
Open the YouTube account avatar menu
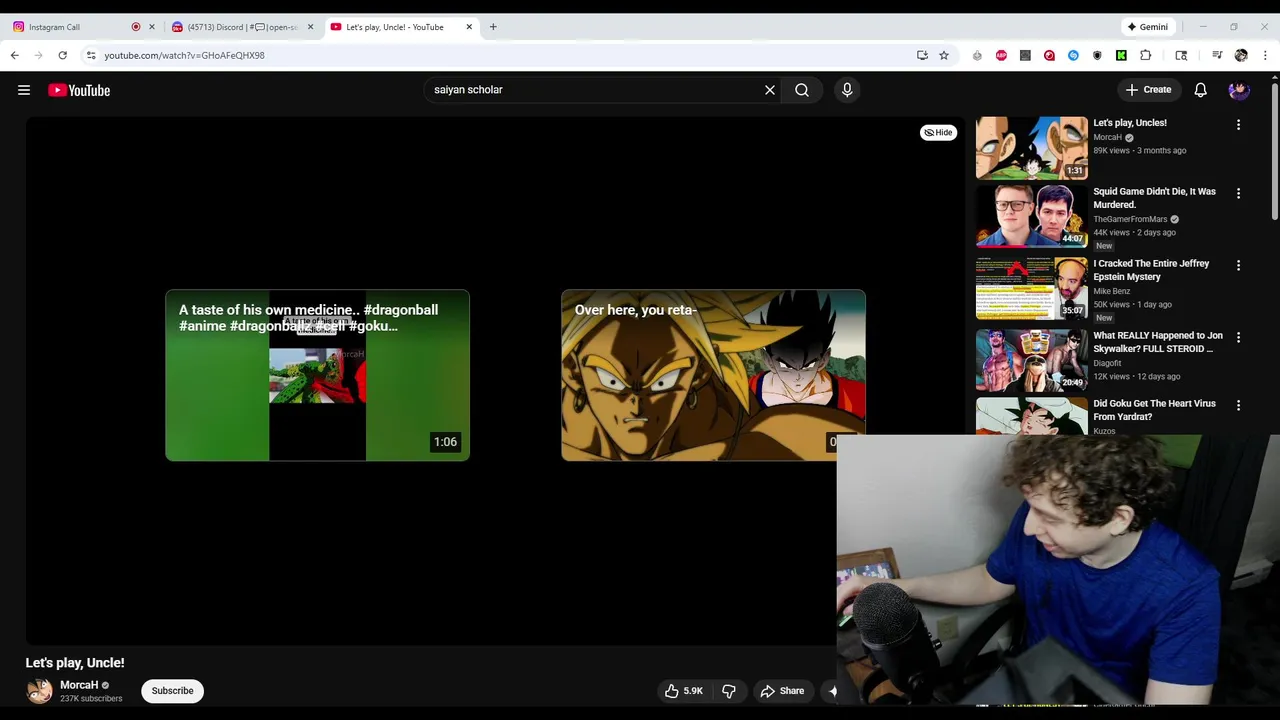pyautogui.click(x=1239, y=90)
